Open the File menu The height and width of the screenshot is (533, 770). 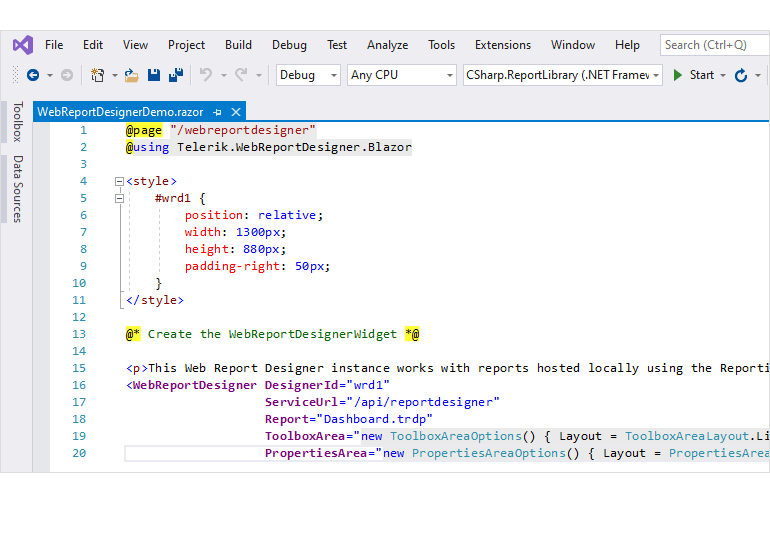54,45
